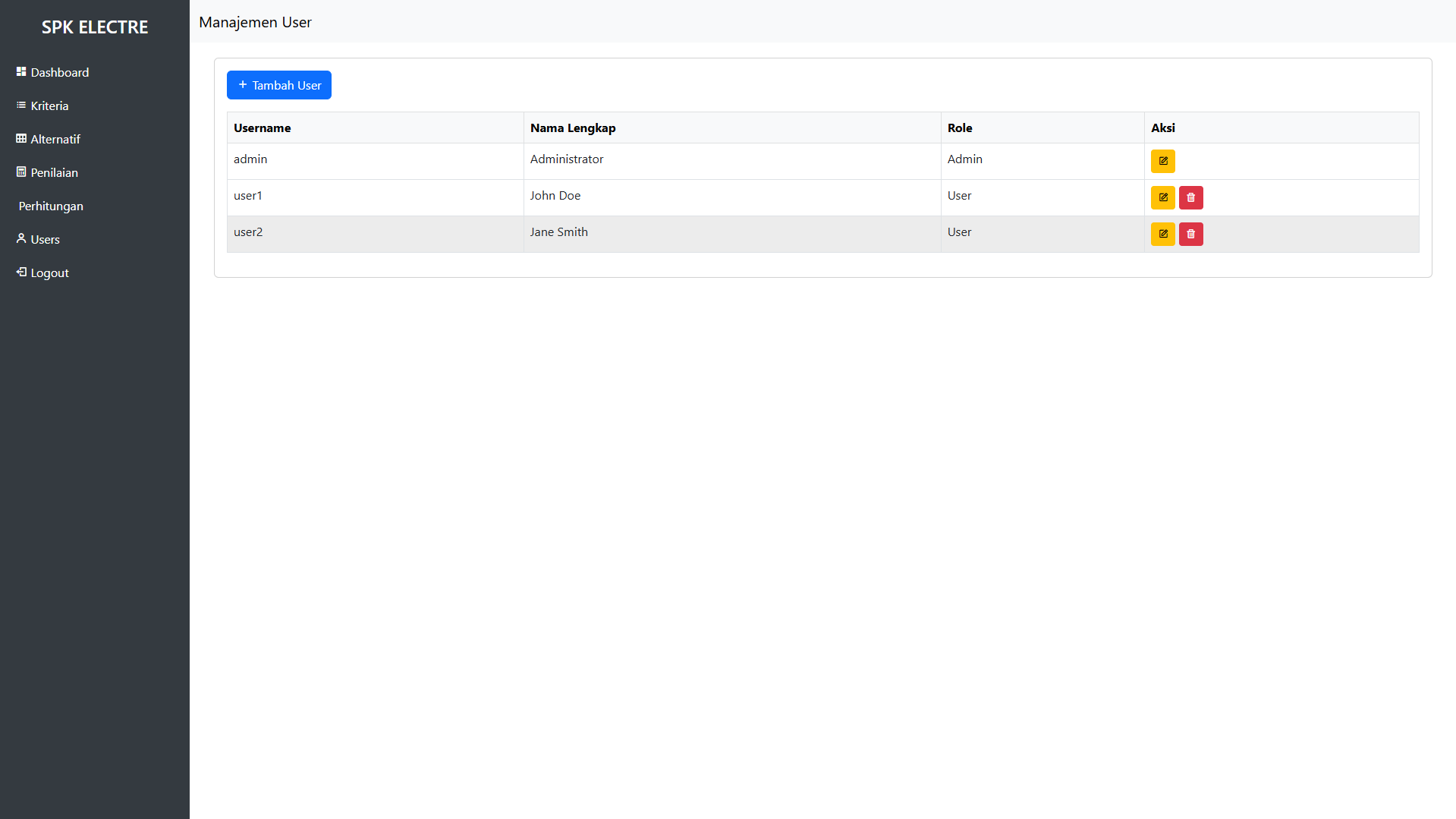Click the Penilaian calculator icon
This screenshot has width=1456, height=819.
click(21, 172)
